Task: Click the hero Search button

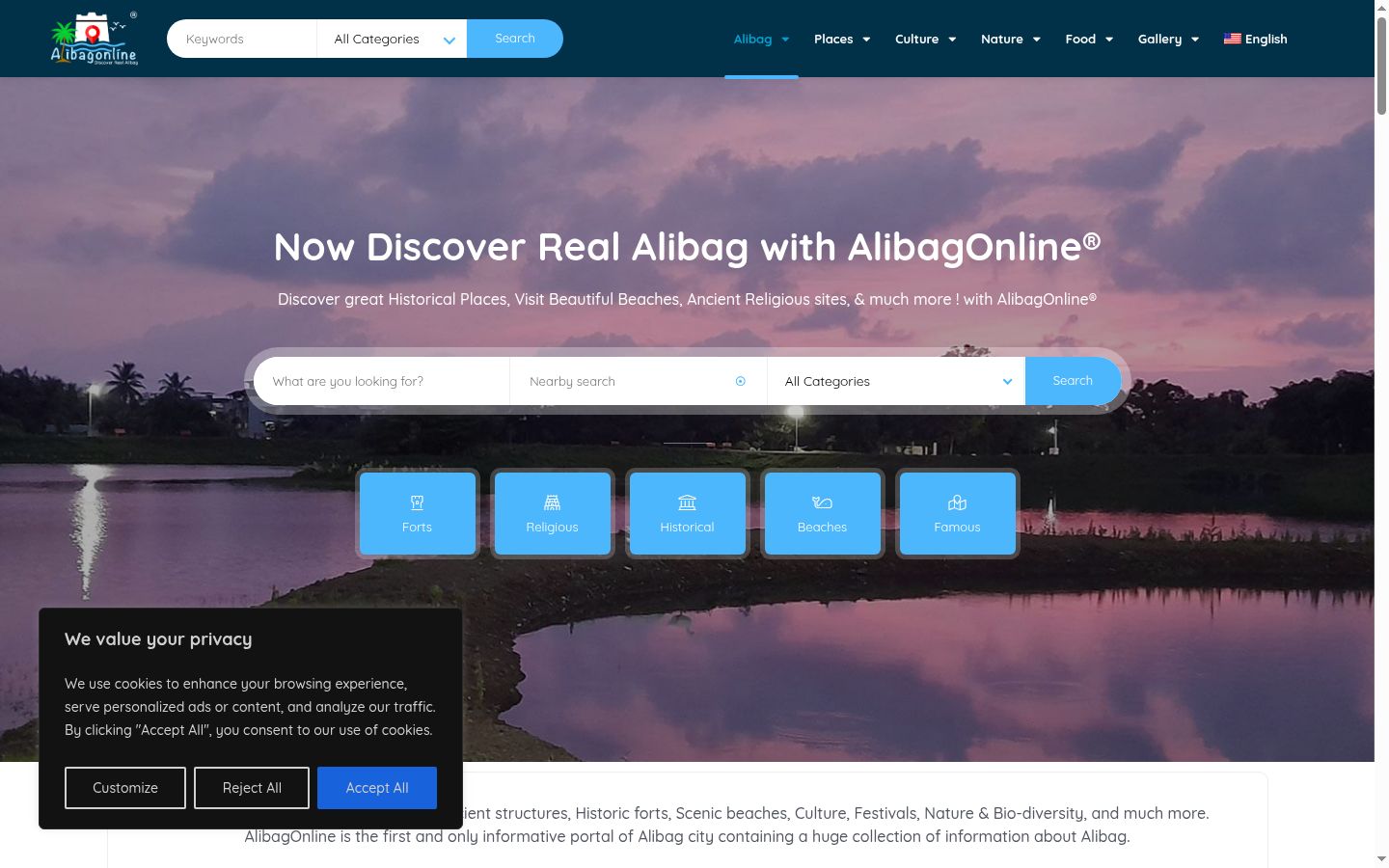Action: (1073, 381)
